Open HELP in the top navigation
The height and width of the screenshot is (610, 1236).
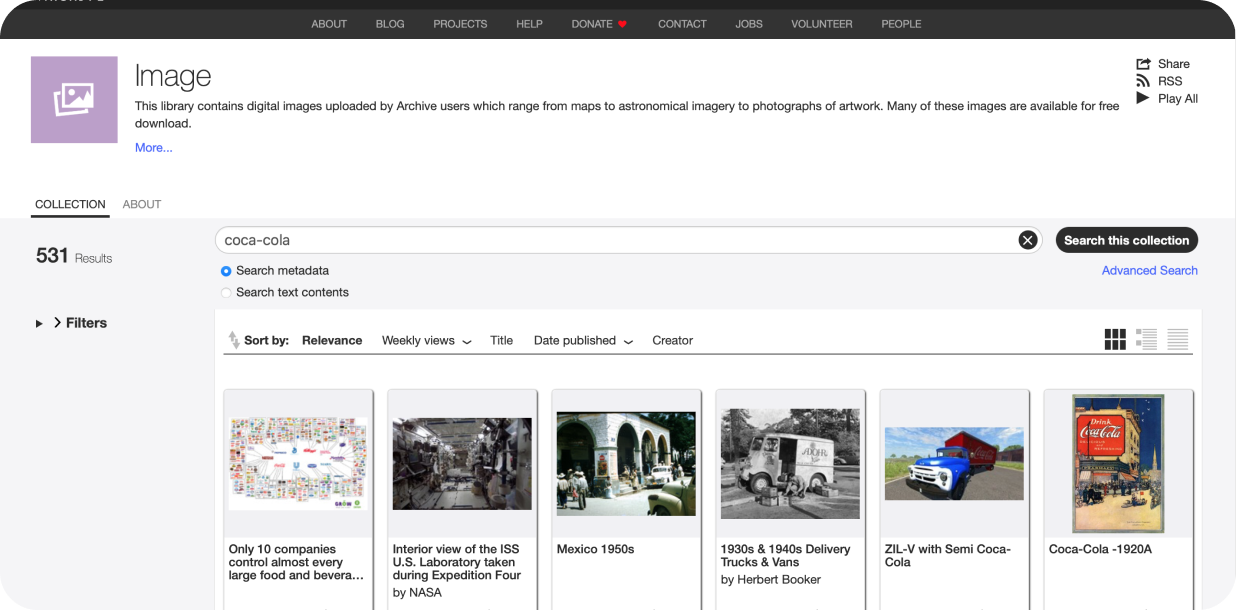point(529,24)
